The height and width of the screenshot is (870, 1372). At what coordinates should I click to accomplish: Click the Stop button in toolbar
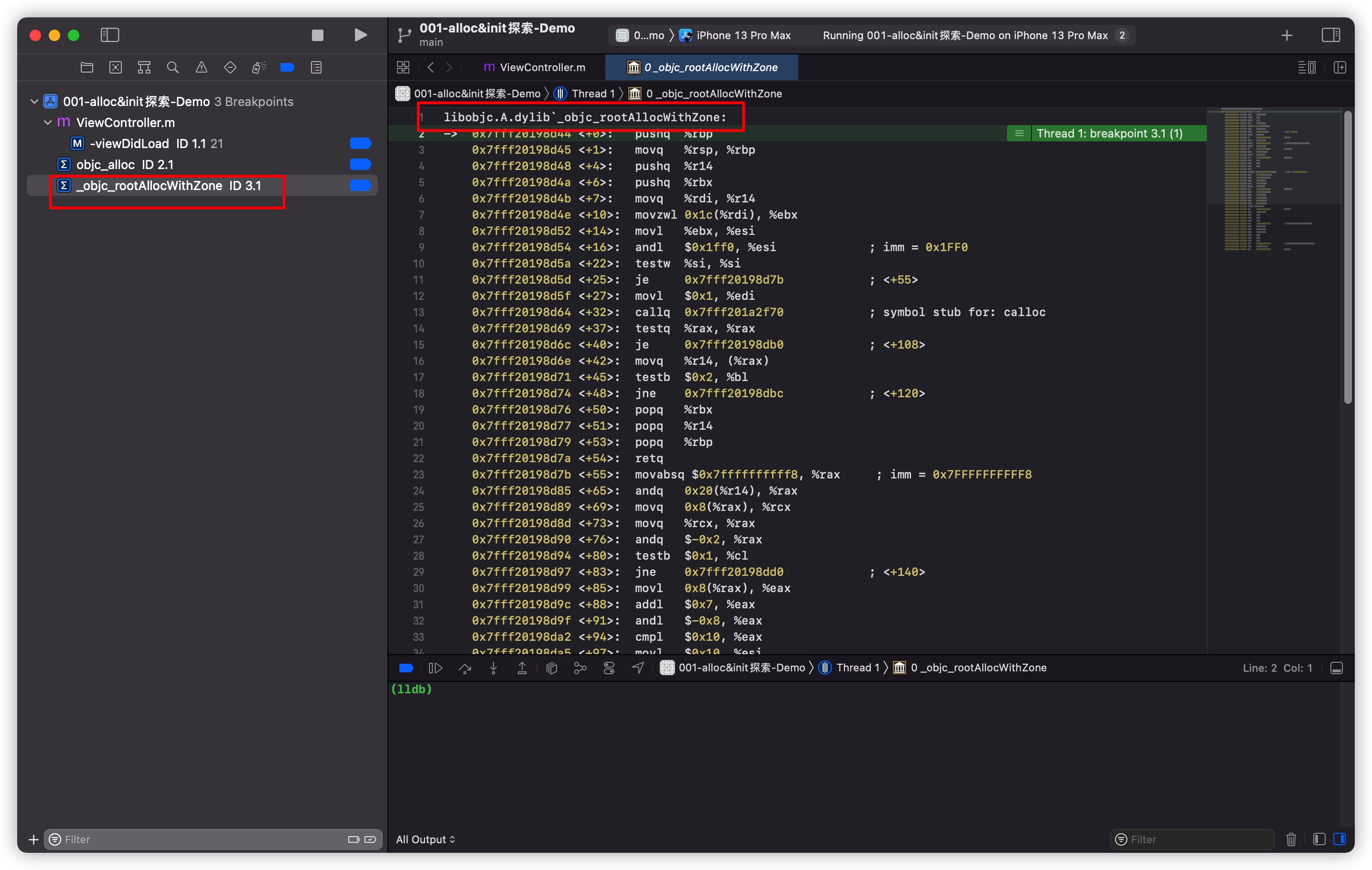click(x=317, y=35)
